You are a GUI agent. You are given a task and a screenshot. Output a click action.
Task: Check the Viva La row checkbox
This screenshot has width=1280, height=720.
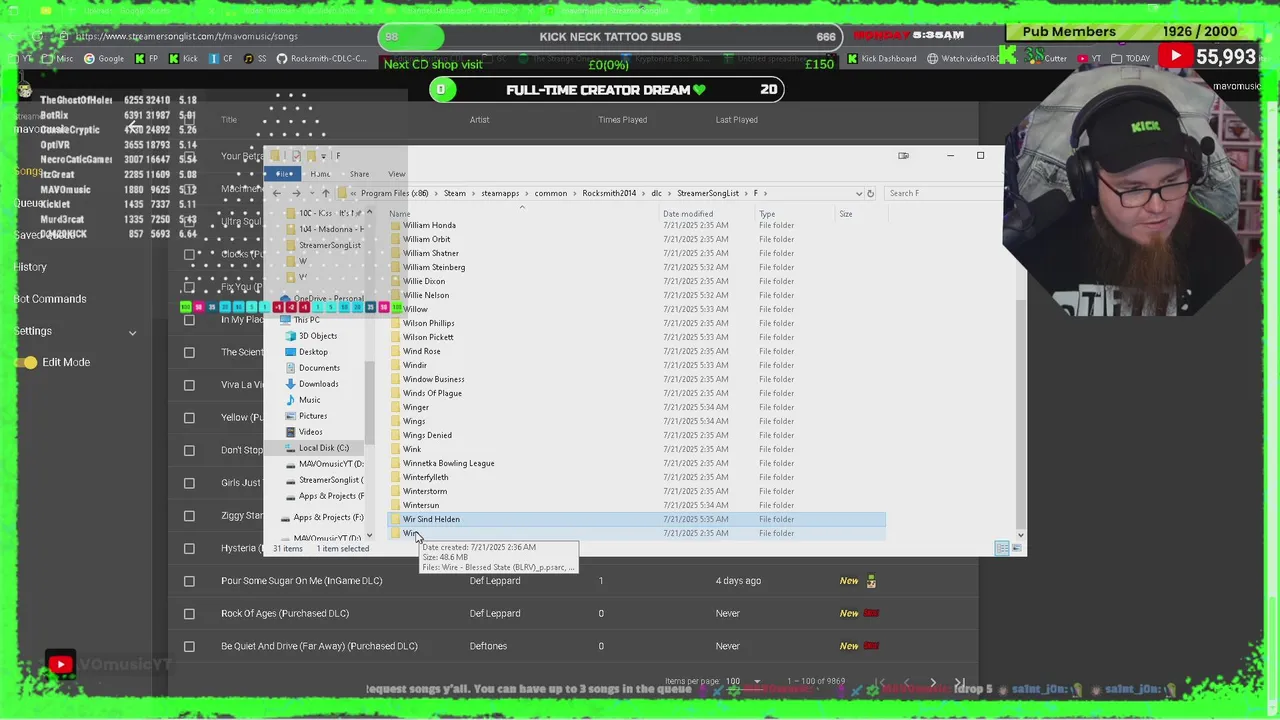(189, 385)
